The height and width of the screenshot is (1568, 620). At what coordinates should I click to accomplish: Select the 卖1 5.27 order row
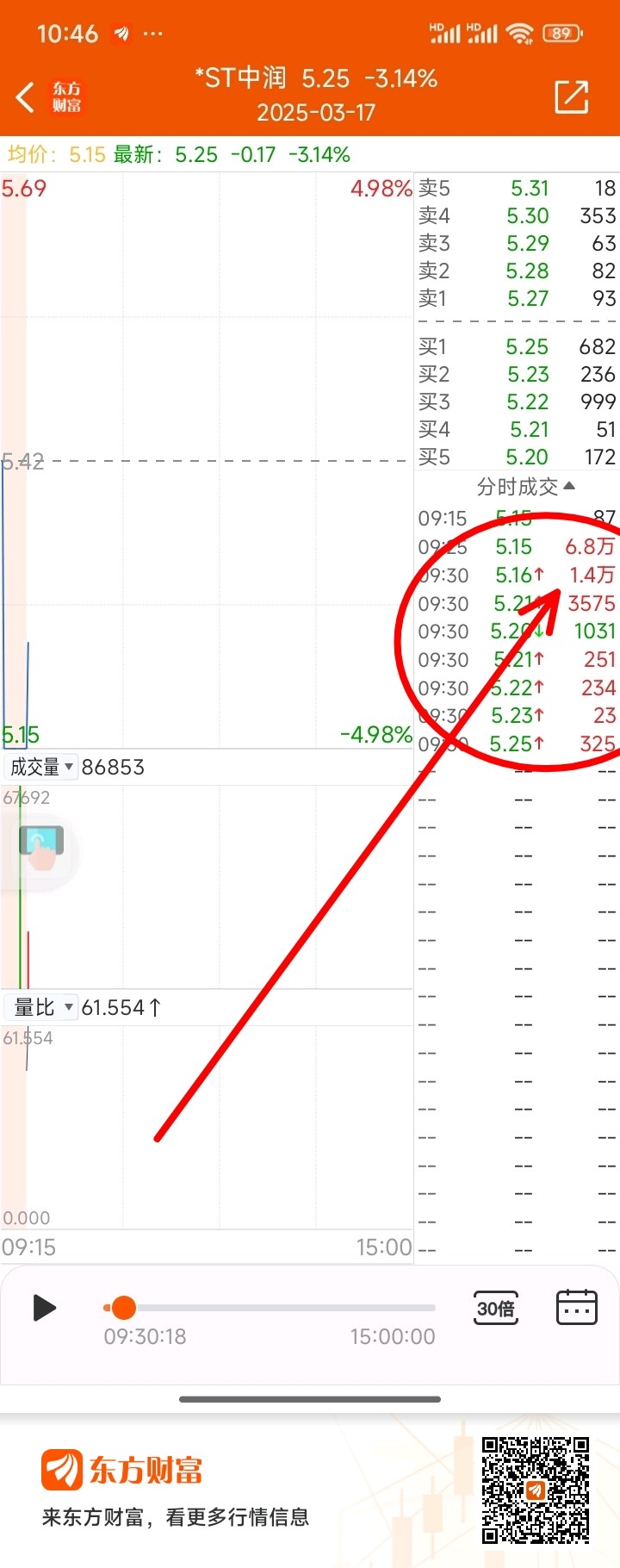tap(517, 298)
